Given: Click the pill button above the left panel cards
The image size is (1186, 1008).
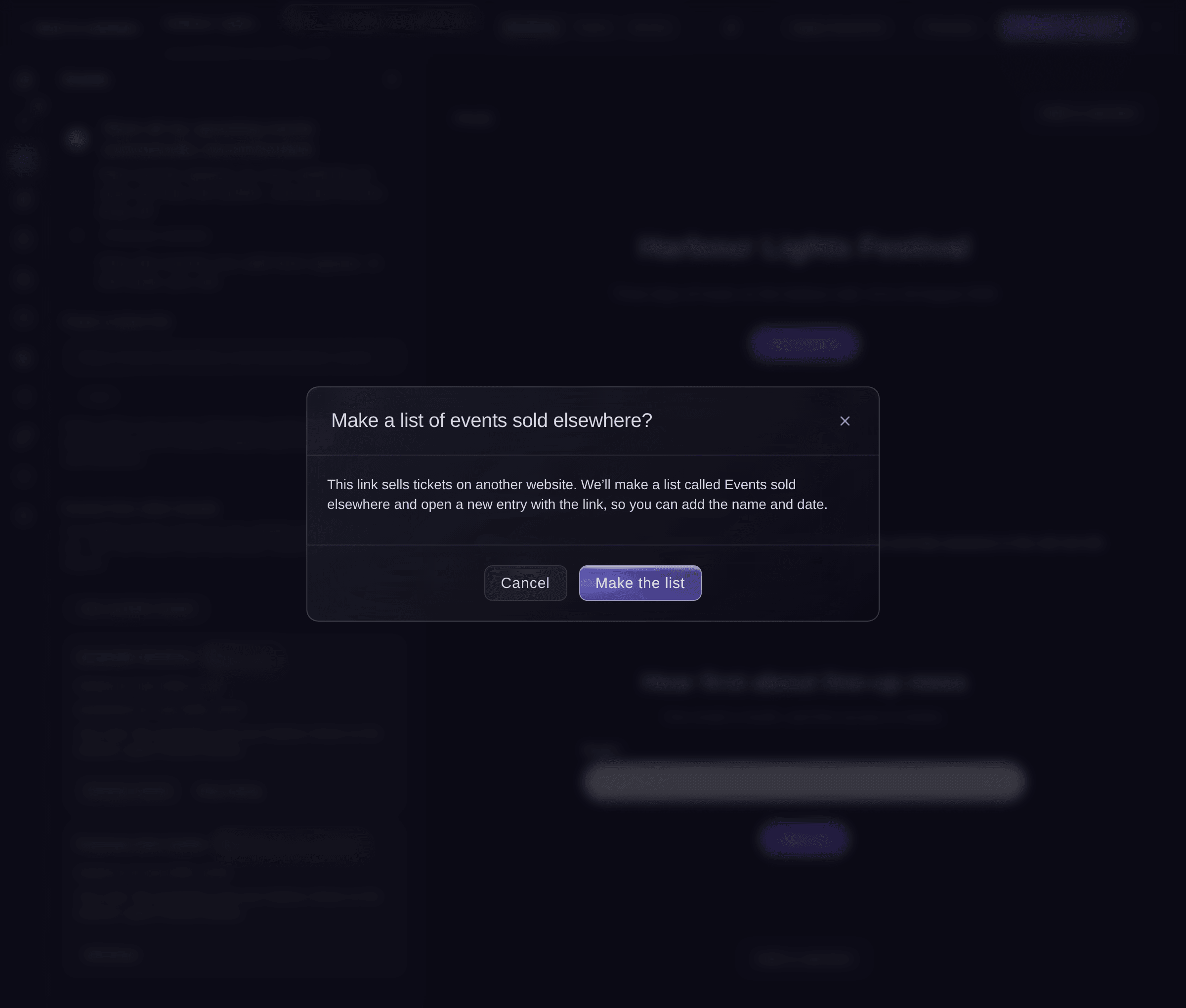Looking at the screenshot, I should [136, 609].
